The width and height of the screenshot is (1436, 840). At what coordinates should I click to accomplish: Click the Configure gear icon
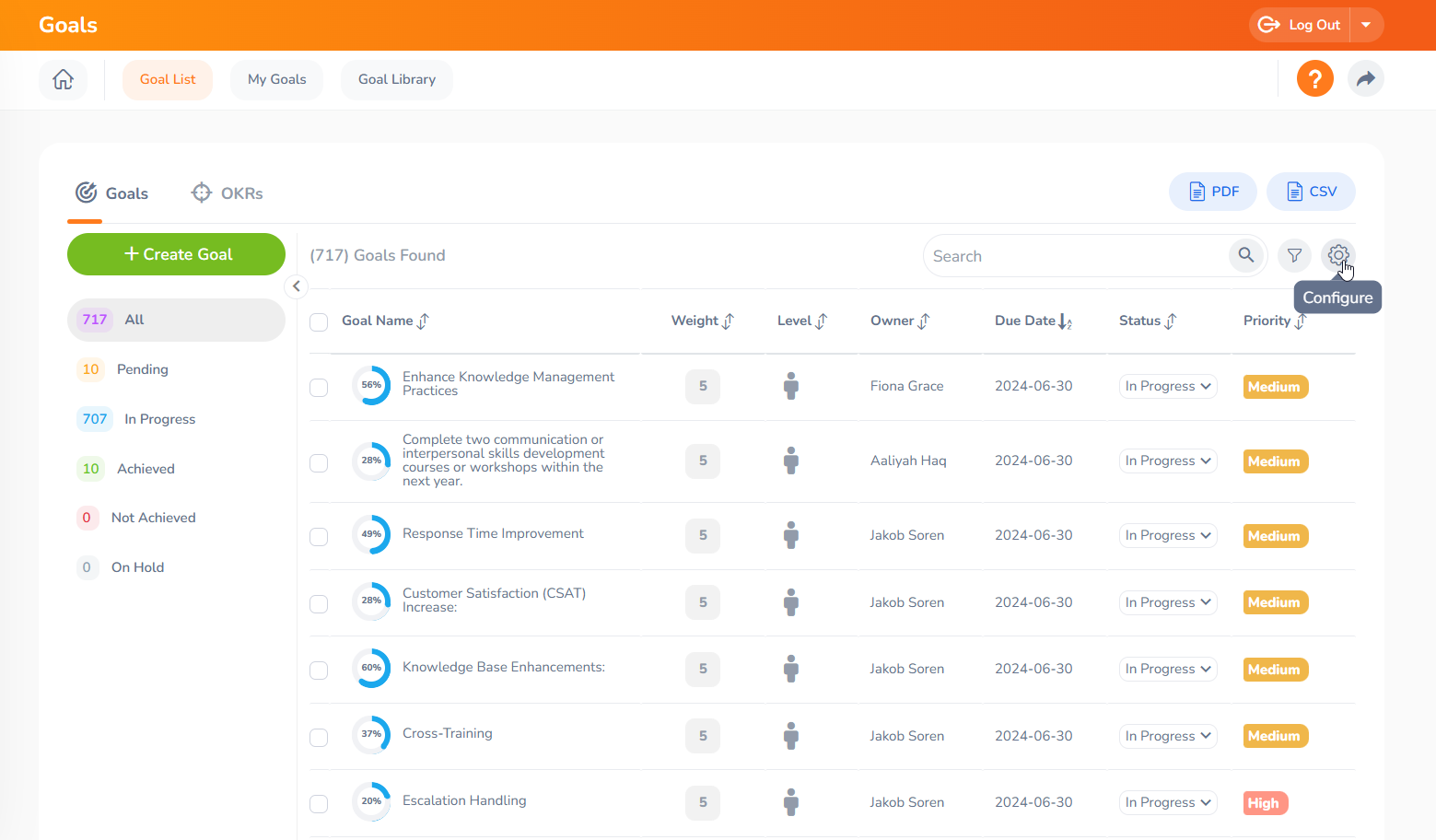1338,255
